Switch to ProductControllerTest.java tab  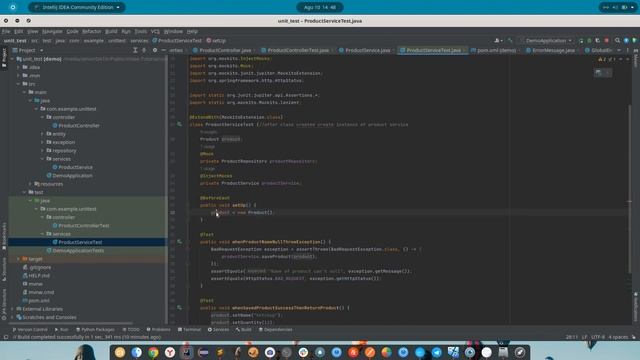coord(298,50)
